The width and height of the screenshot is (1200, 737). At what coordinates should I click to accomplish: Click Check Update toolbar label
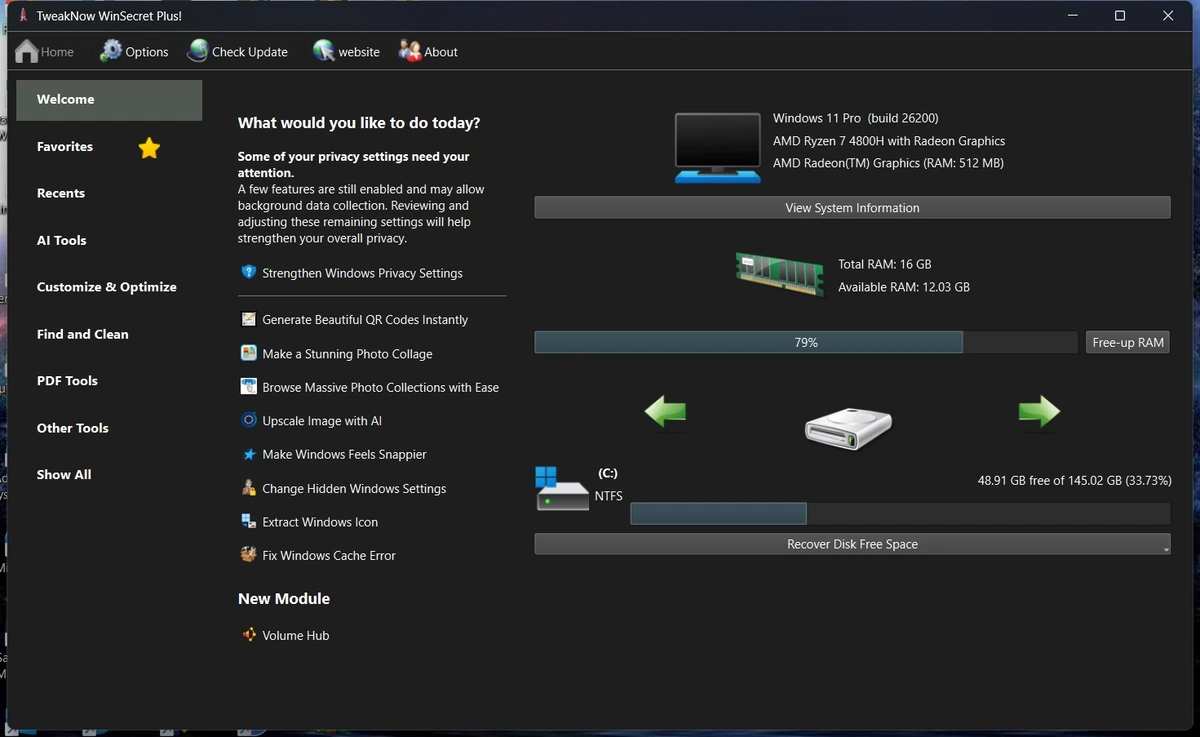tap(250, 52)
